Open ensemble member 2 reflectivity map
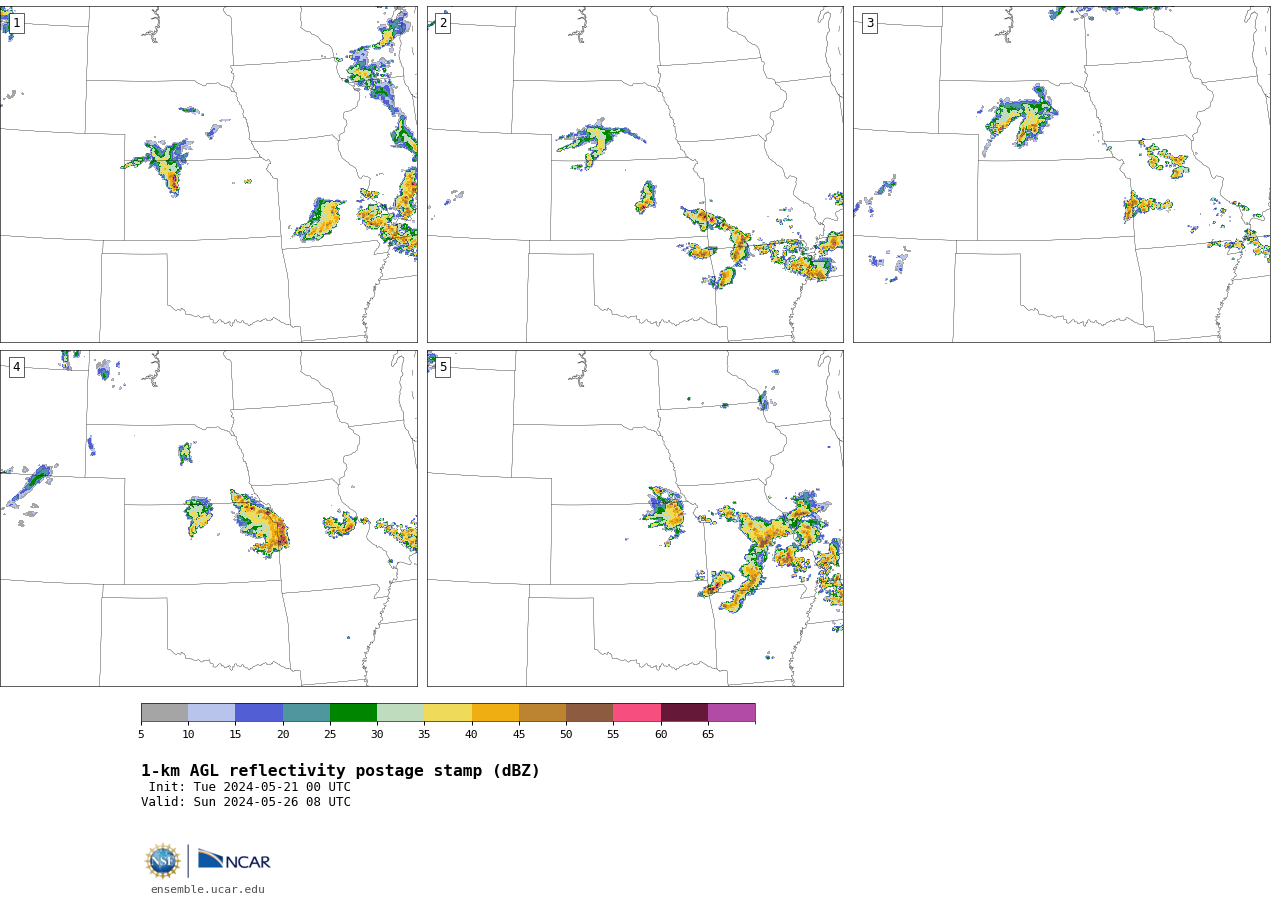Image resolution: width=1280 pixels, height=901 pixels. (635, 174)
